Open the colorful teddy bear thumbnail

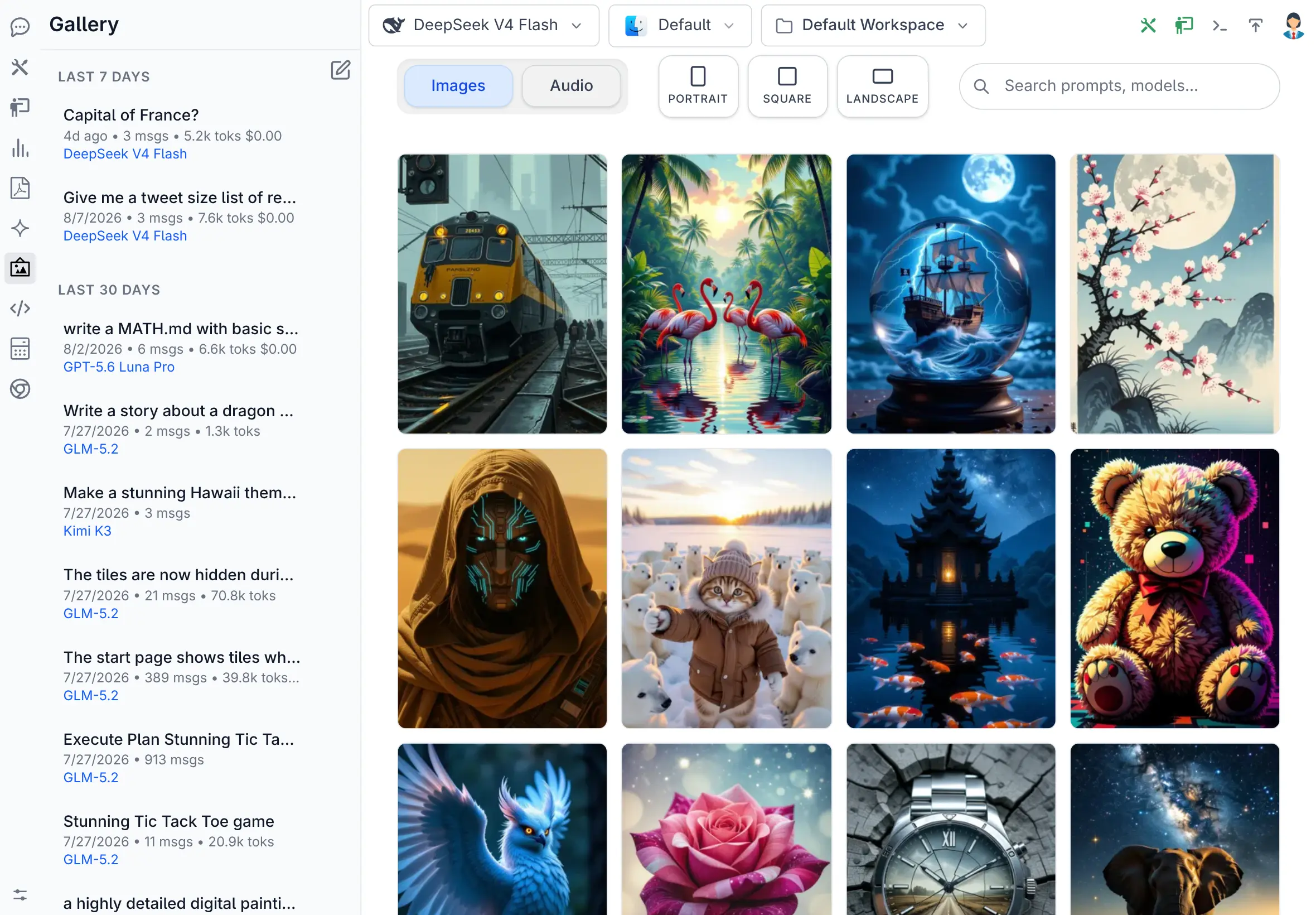coord(1174,588)
